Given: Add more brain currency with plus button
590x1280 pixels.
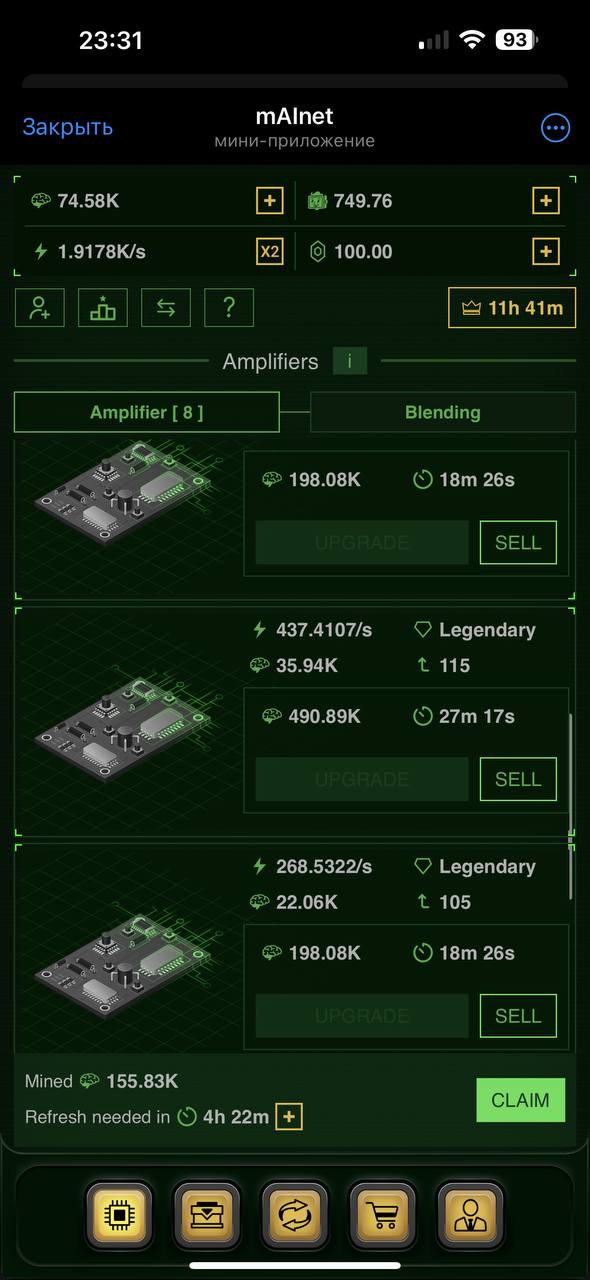Looking at the screenshot, I should [270, 201].
